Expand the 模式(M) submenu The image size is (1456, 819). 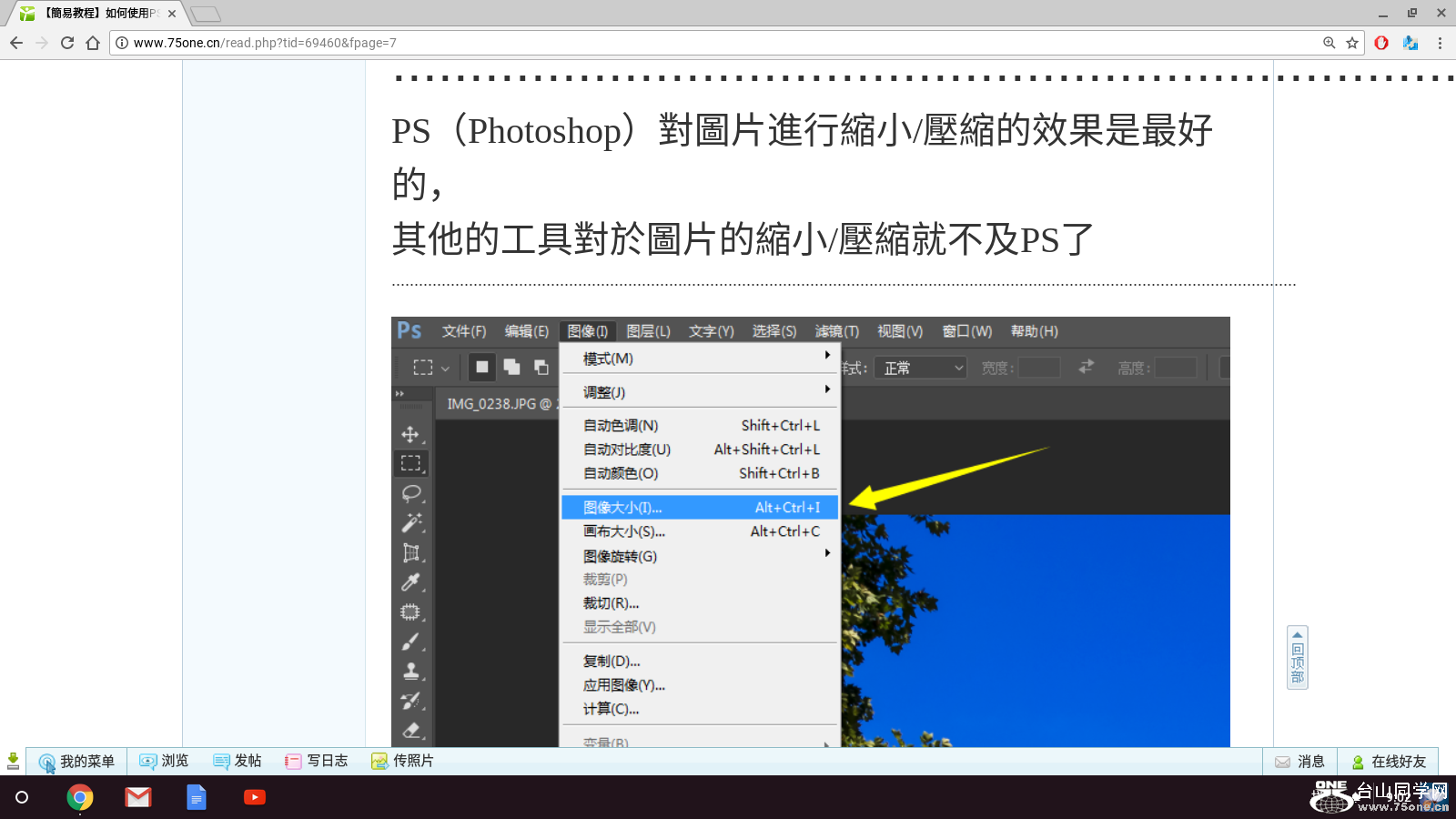[x=699, y=359]
